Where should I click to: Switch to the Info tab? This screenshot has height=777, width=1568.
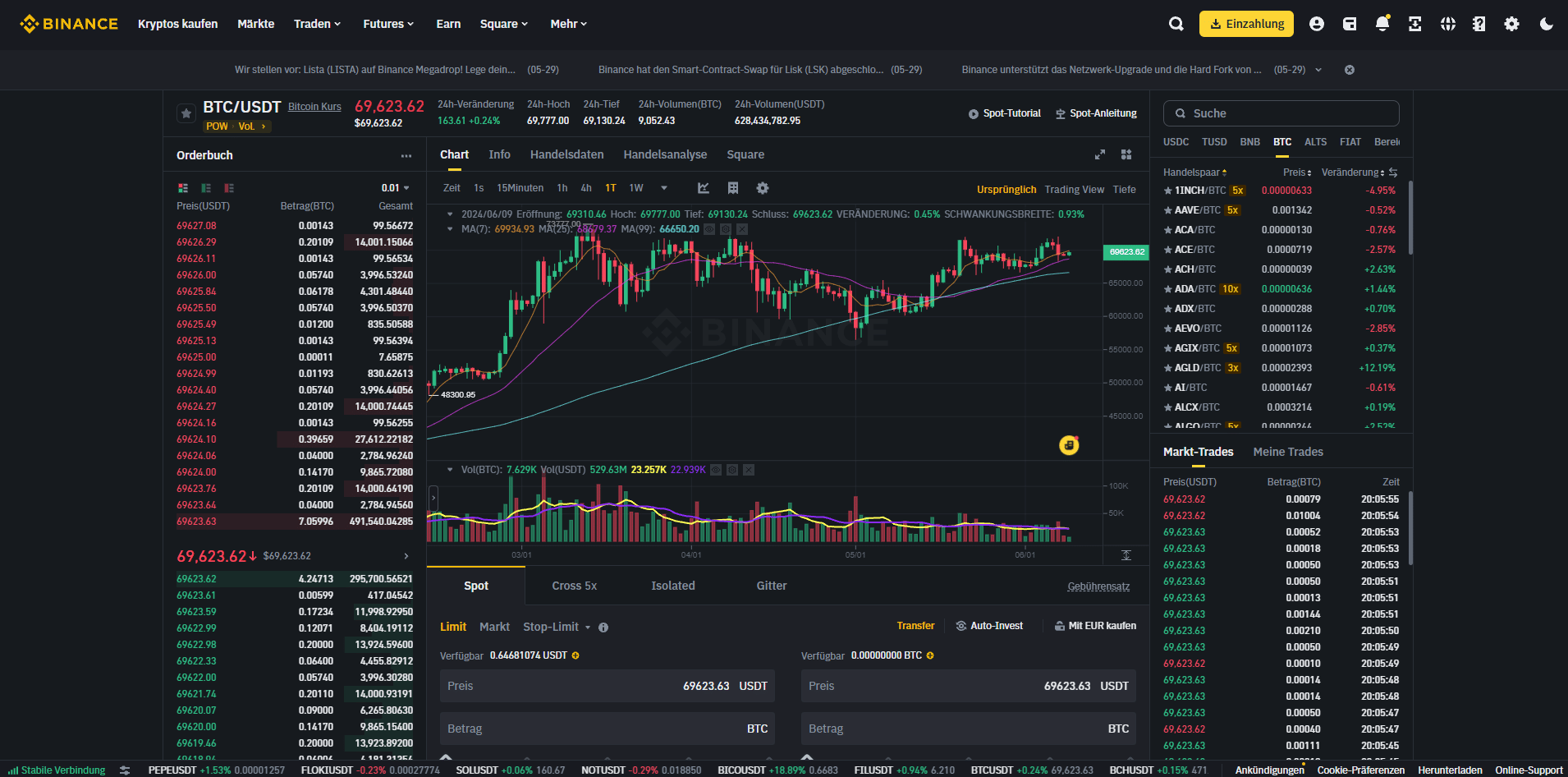pos(499,154)
